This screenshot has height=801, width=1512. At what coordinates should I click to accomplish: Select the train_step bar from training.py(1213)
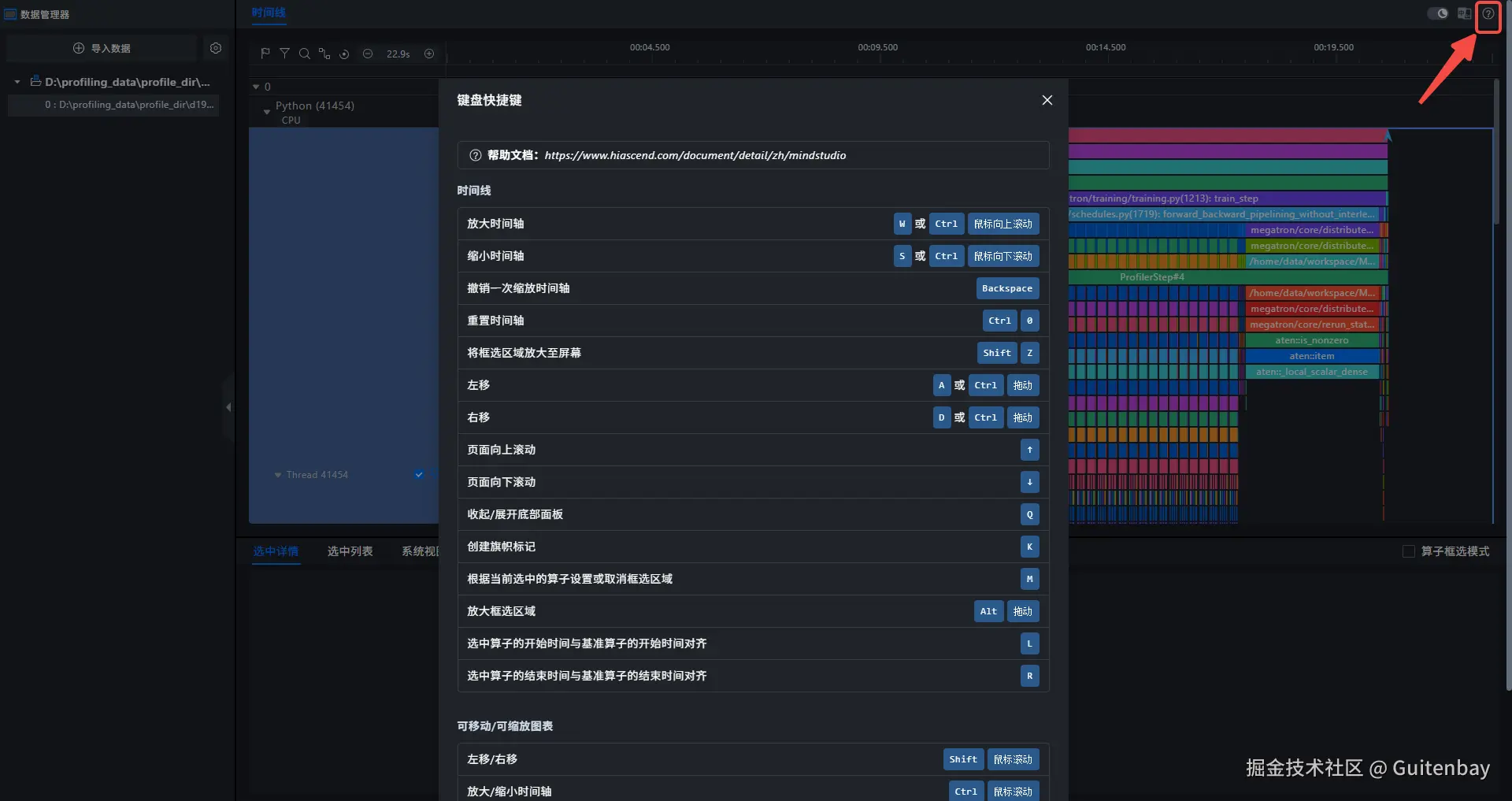point(1227,198)
